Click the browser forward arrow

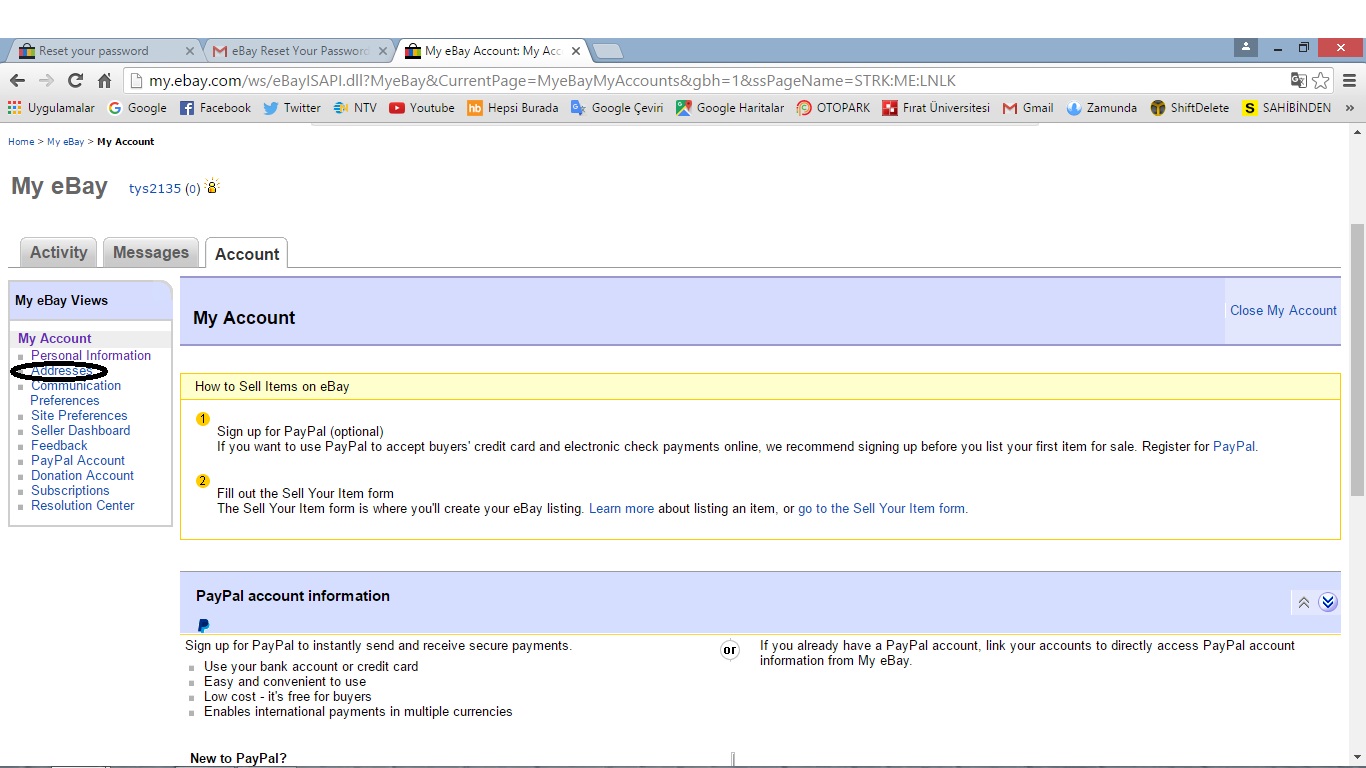coord(46,81)
